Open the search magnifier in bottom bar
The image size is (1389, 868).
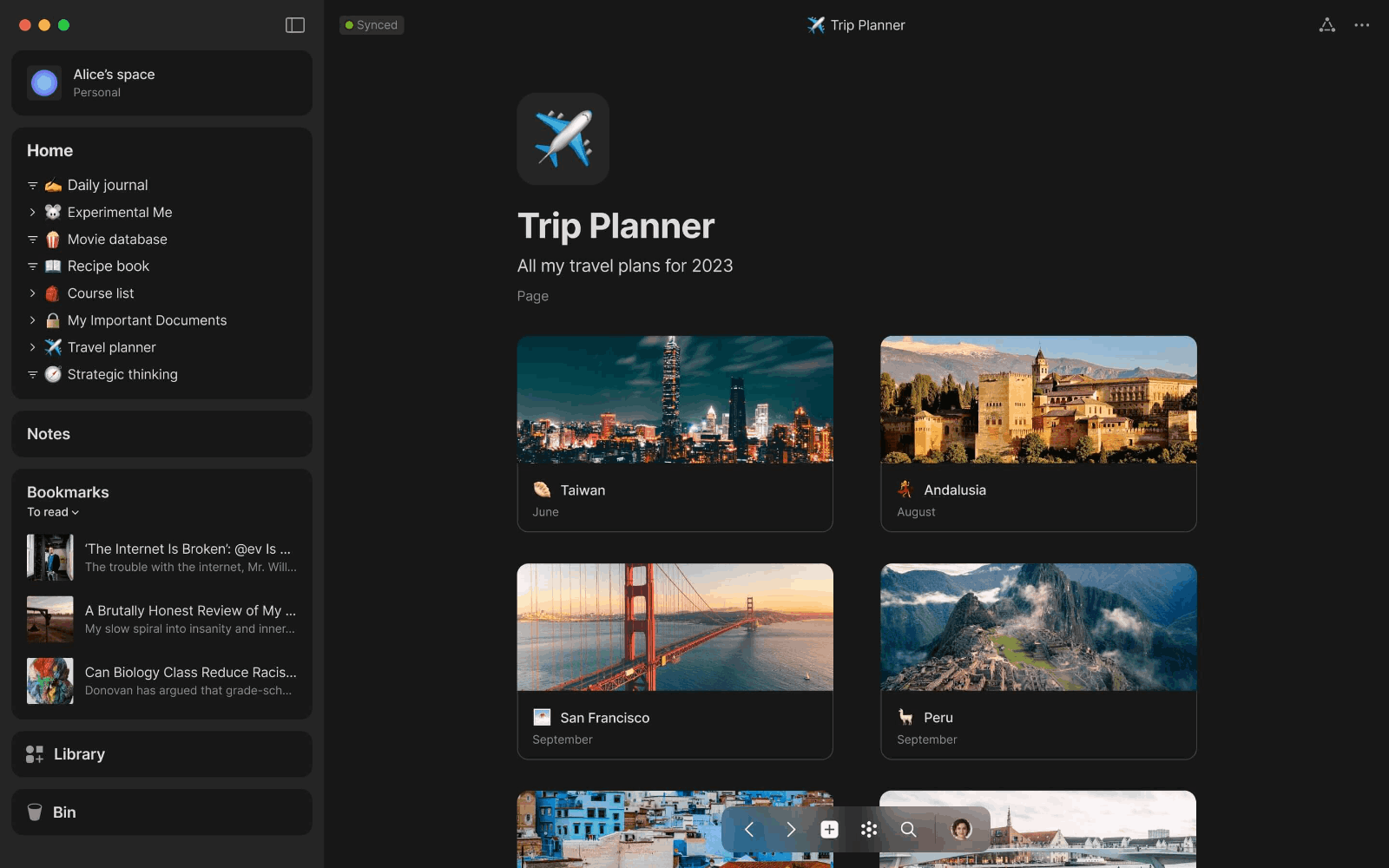coord(908,830)
